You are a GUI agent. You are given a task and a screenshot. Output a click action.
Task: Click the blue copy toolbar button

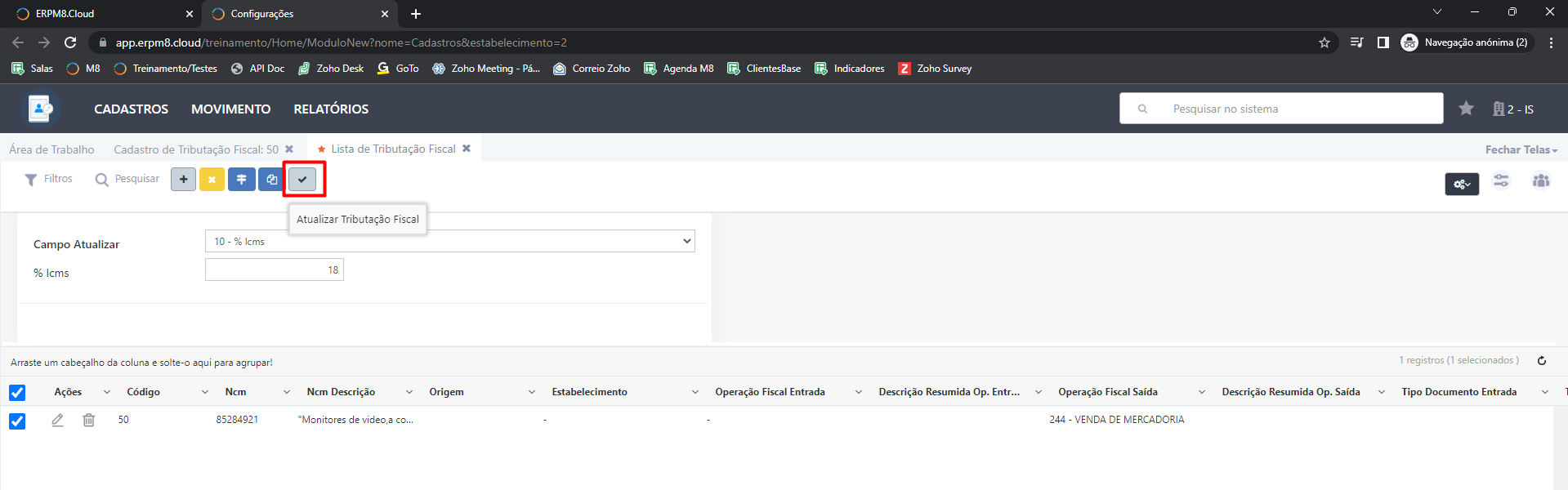coord(270,180)
